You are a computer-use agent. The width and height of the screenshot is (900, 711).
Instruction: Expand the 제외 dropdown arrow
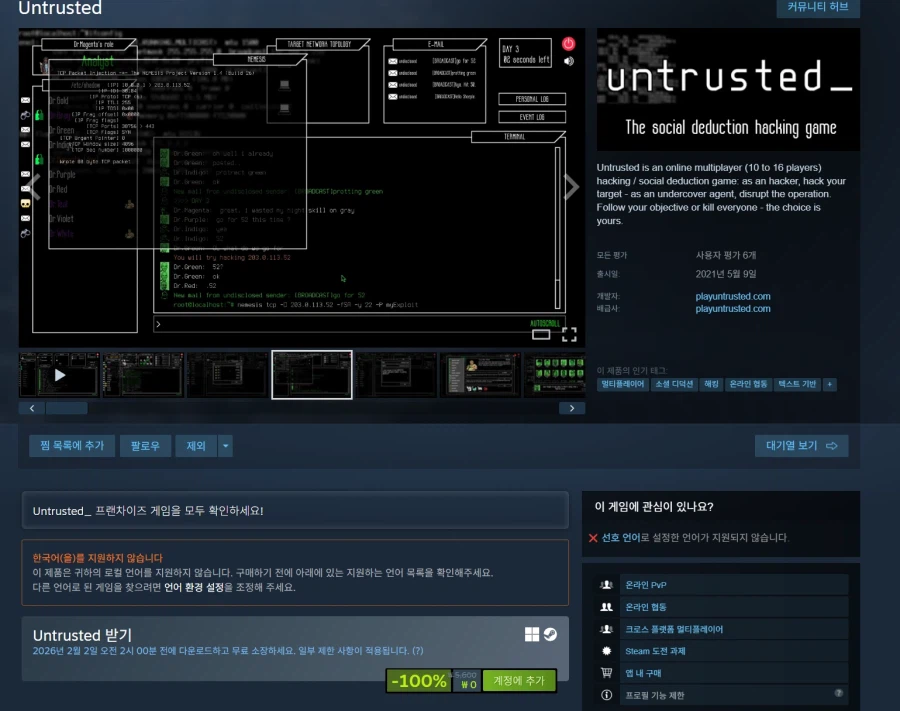click(225, 446)
